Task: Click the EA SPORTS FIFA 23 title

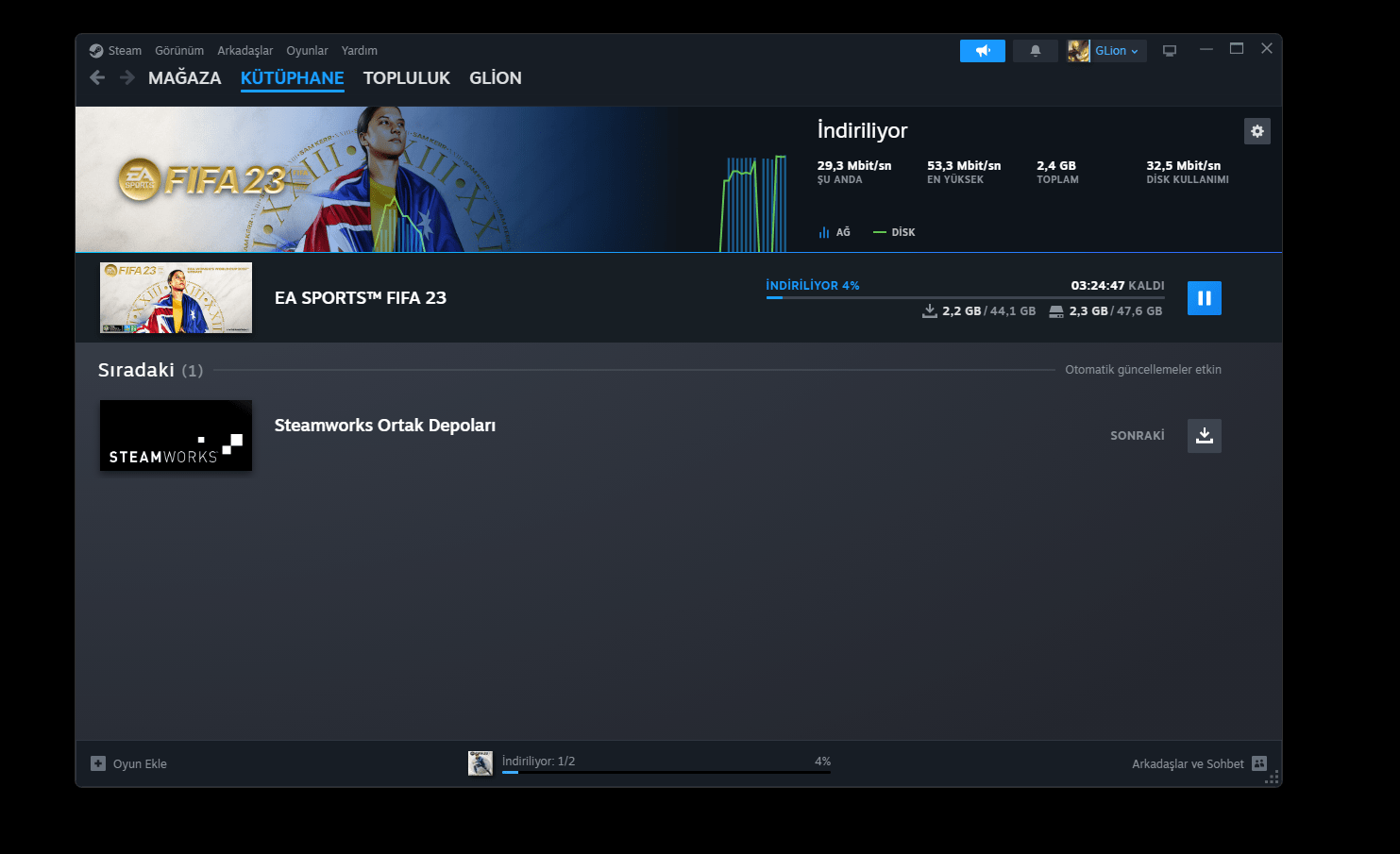Action: coord(361,298)
